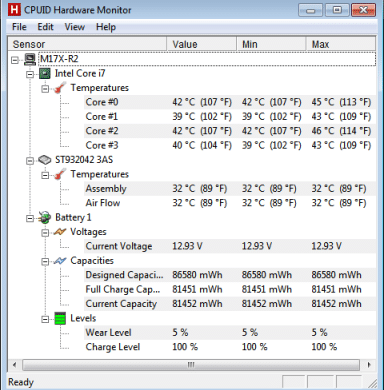This screenshot has height=390, width=384.
Task: Collapse Temperatures under ST932042 3AS
Action: pos(45,175)
